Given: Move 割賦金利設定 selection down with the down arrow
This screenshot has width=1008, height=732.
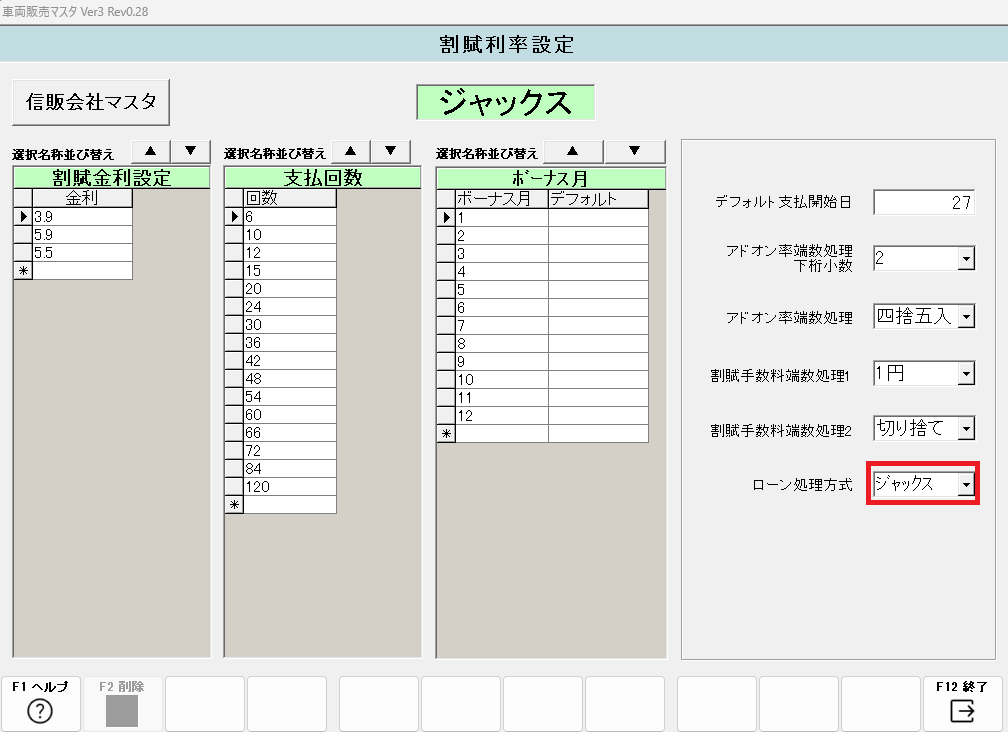Looking at the screenshot, I should pos(191,152).
